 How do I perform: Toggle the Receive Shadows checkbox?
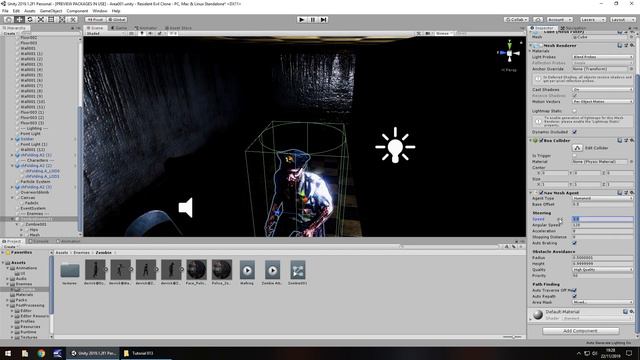click(575, 96)
